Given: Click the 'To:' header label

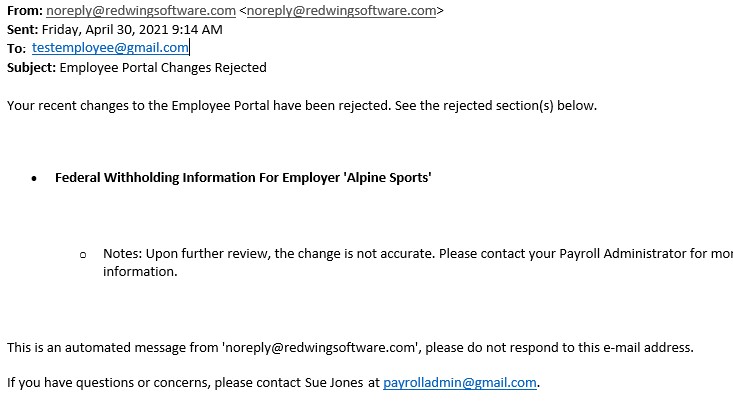Looking at the screenshot, I should 16,48.
